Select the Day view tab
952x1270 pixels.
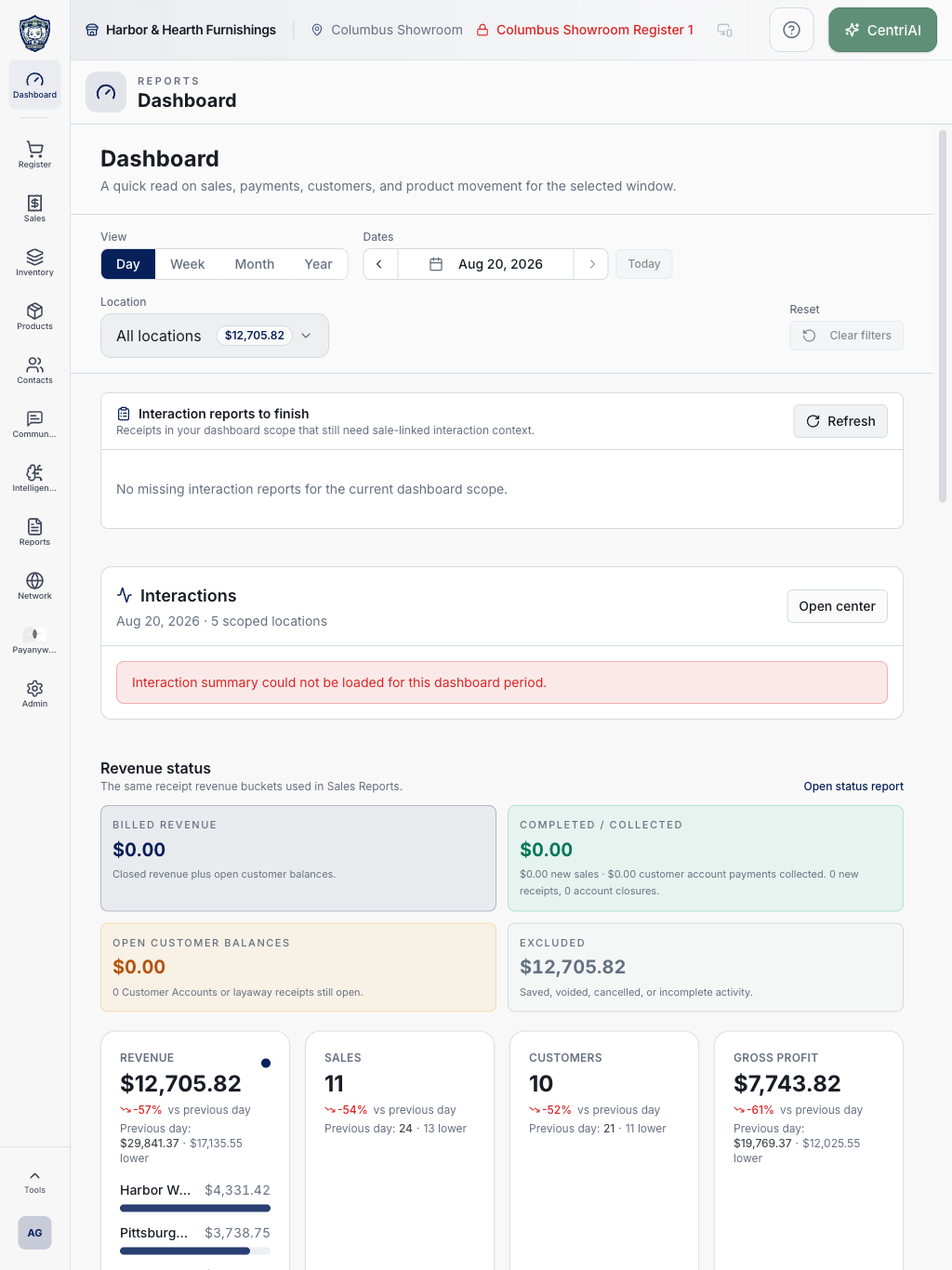pyautogui.click(x=128, y=264)
